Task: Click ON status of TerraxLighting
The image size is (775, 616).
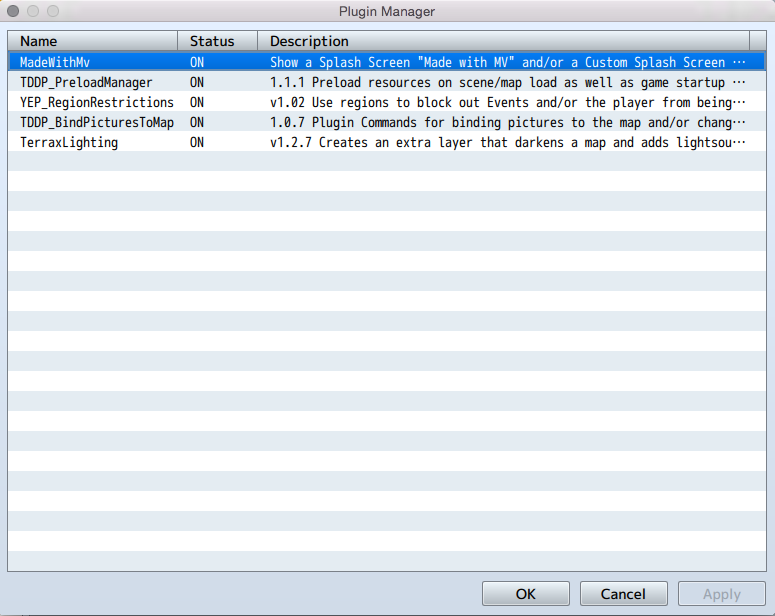Action: pos(197,142)
